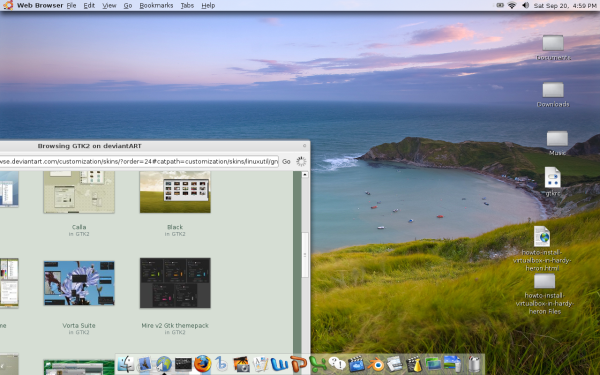The height and width of the screenshot is (375, 600).
Task: Open battery status indicator
Action: point(500,5)
